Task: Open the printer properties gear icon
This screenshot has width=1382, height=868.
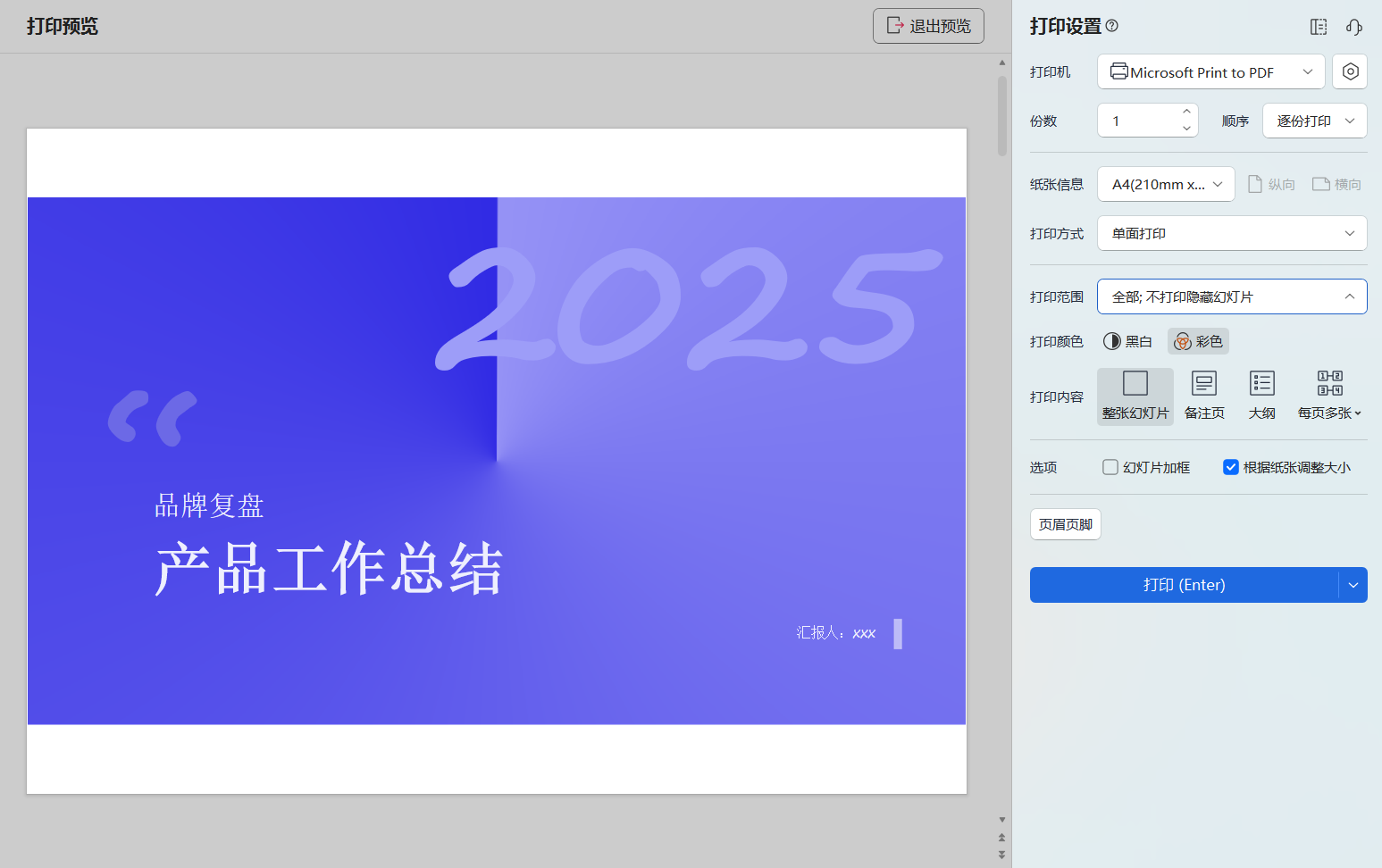Action: pyautogui.click(x=1350, y=71)
